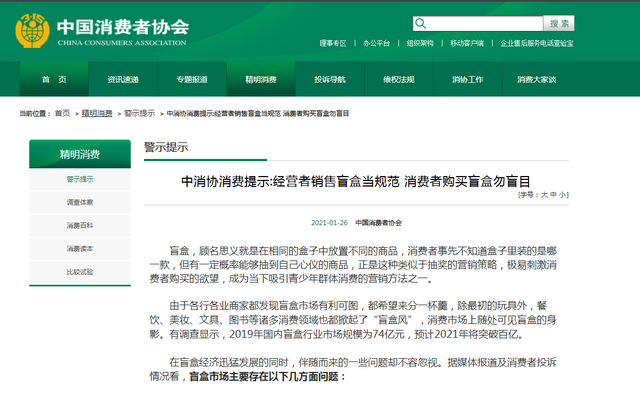Select 调查体察 in the left sidebar
Viewport: 640px width, 394px height.
[x=80, y=202]
